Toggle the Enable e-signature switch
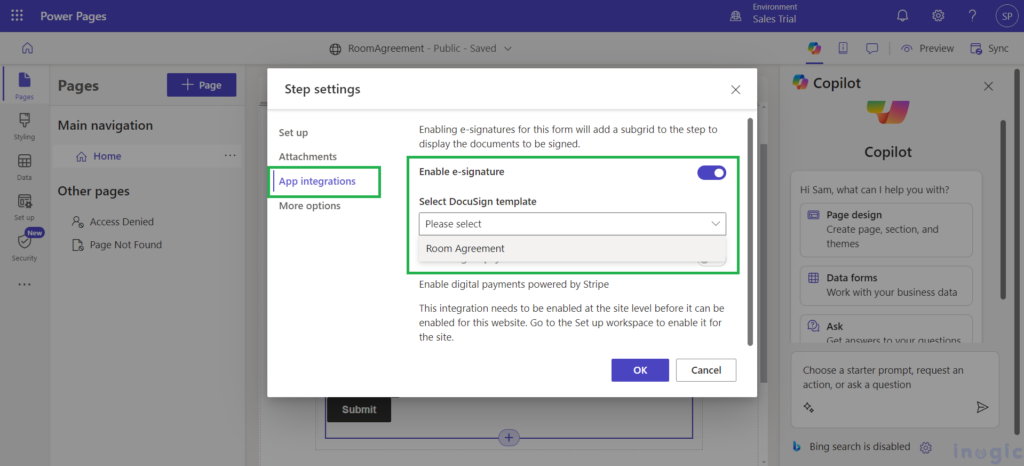Screen dimensions: 1024x466 pos(712,172)
